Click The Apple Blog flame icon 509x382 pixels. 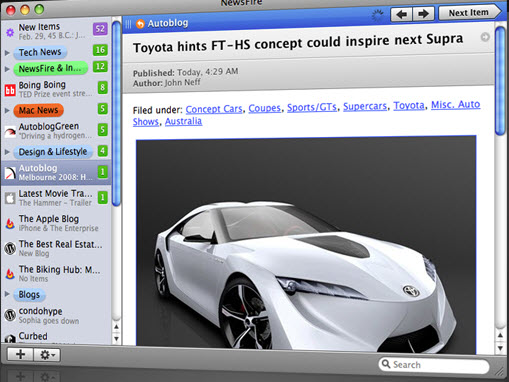click(x=10, y=223)
